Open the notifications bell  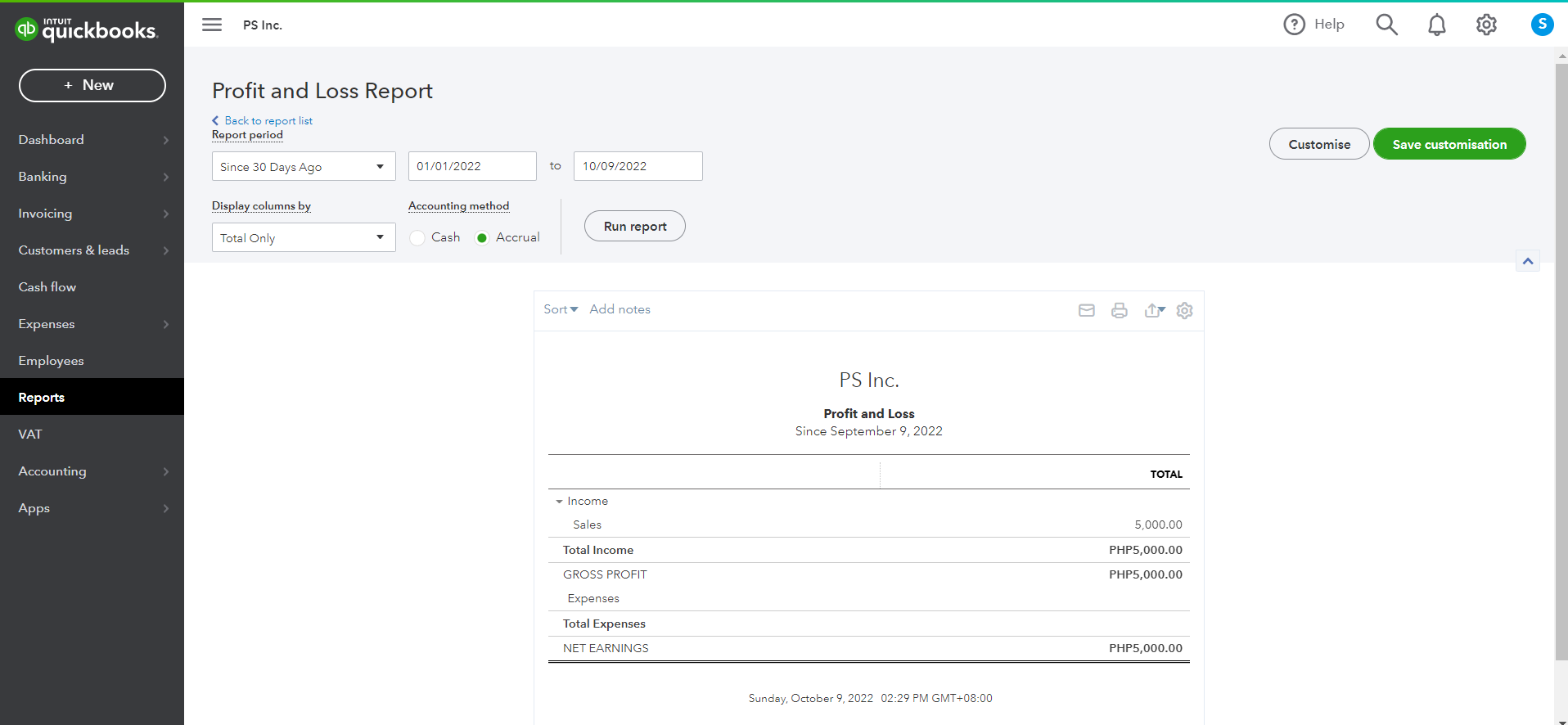pos(1436,25)
